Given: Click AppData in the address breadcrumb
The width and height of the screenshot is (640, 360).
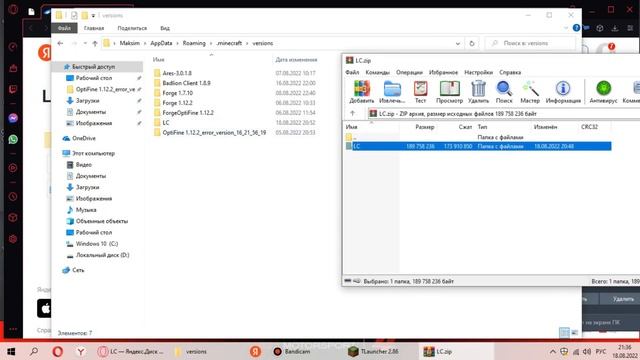Looking at the screenshot, I should click(x=161, y=43).
